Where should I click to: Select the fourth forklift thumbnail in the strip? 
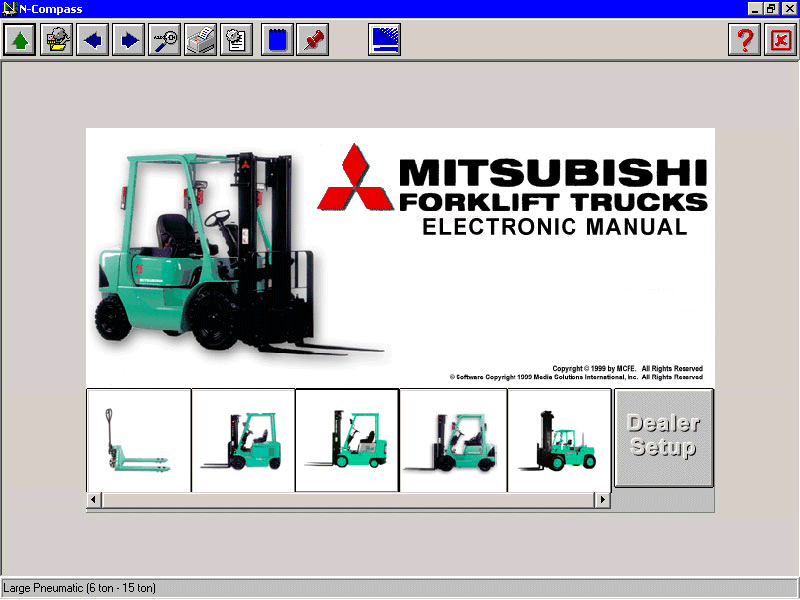pyautogui.click(x=453, y=440)
